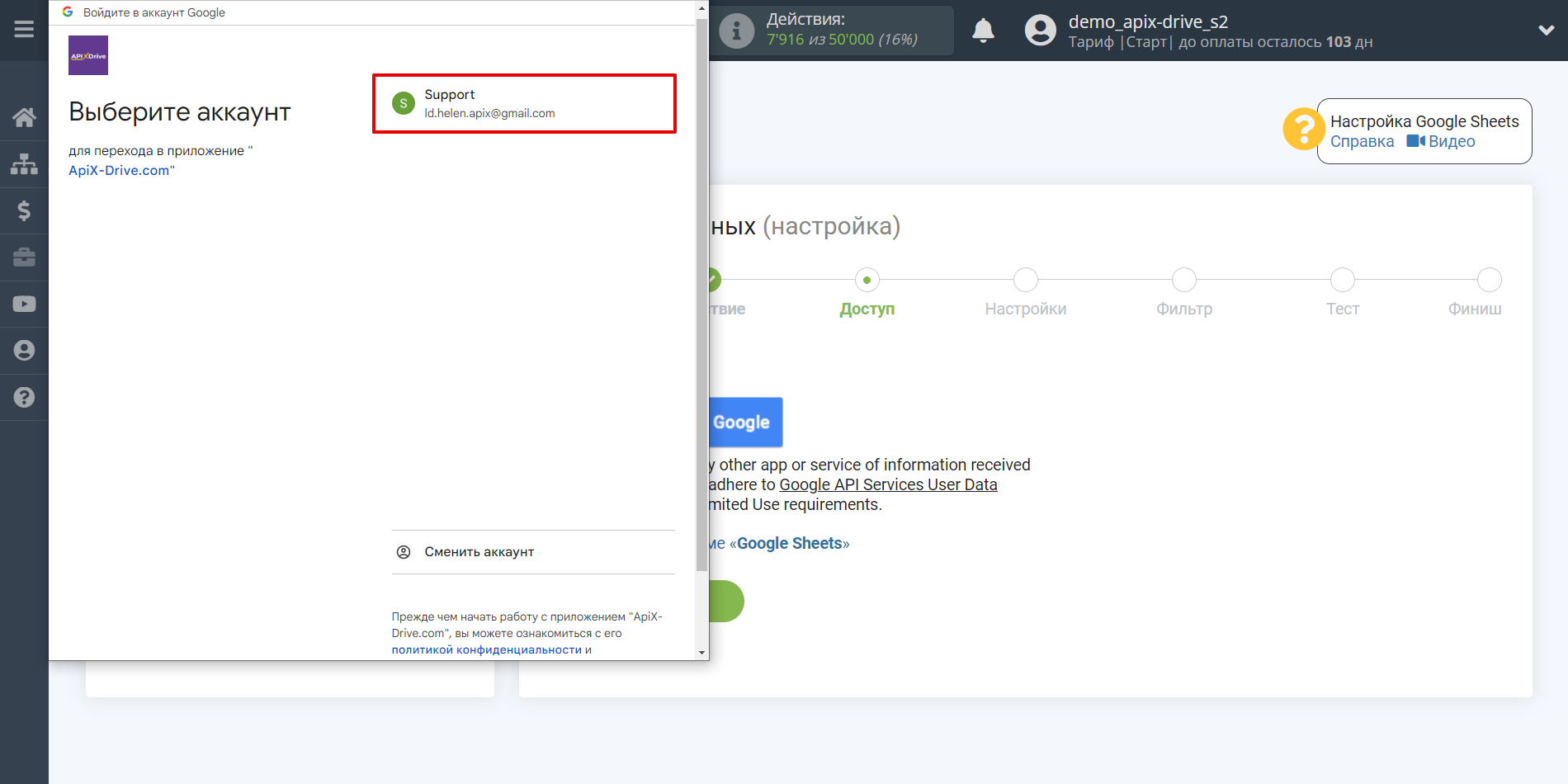Open the help question mark sidebar icon
Screen dimensions: 1568x784
24,397
